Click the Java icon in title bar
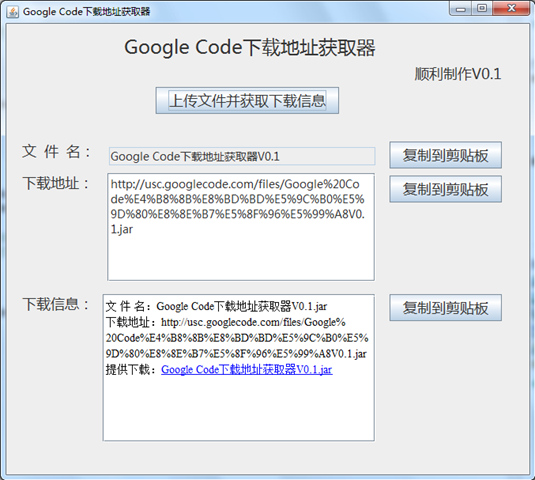The height and width of the screenshot is (480, 535). pos(13,12)
